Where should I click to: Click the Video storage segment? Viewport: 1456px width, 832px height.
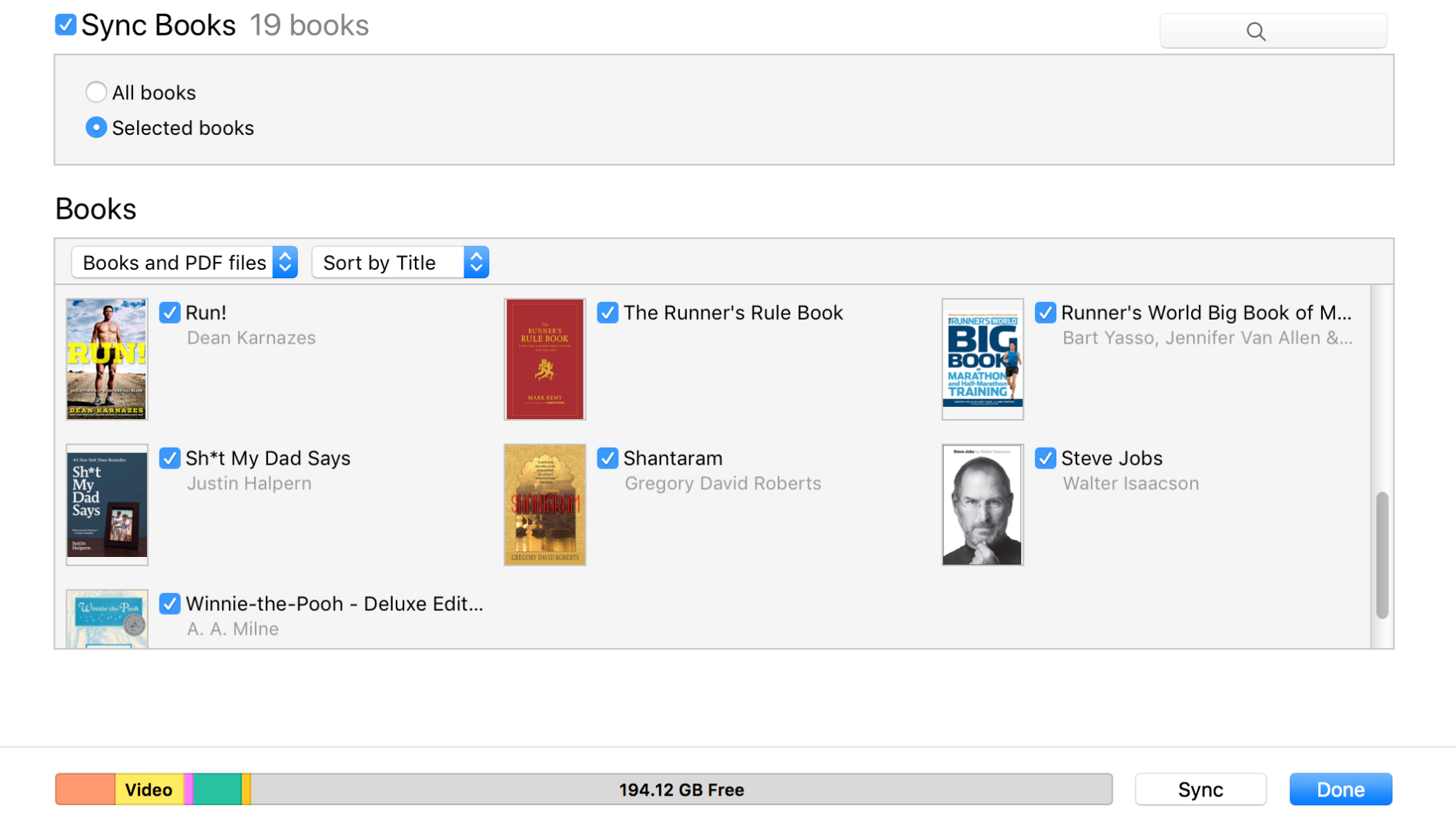click(148, 789)
